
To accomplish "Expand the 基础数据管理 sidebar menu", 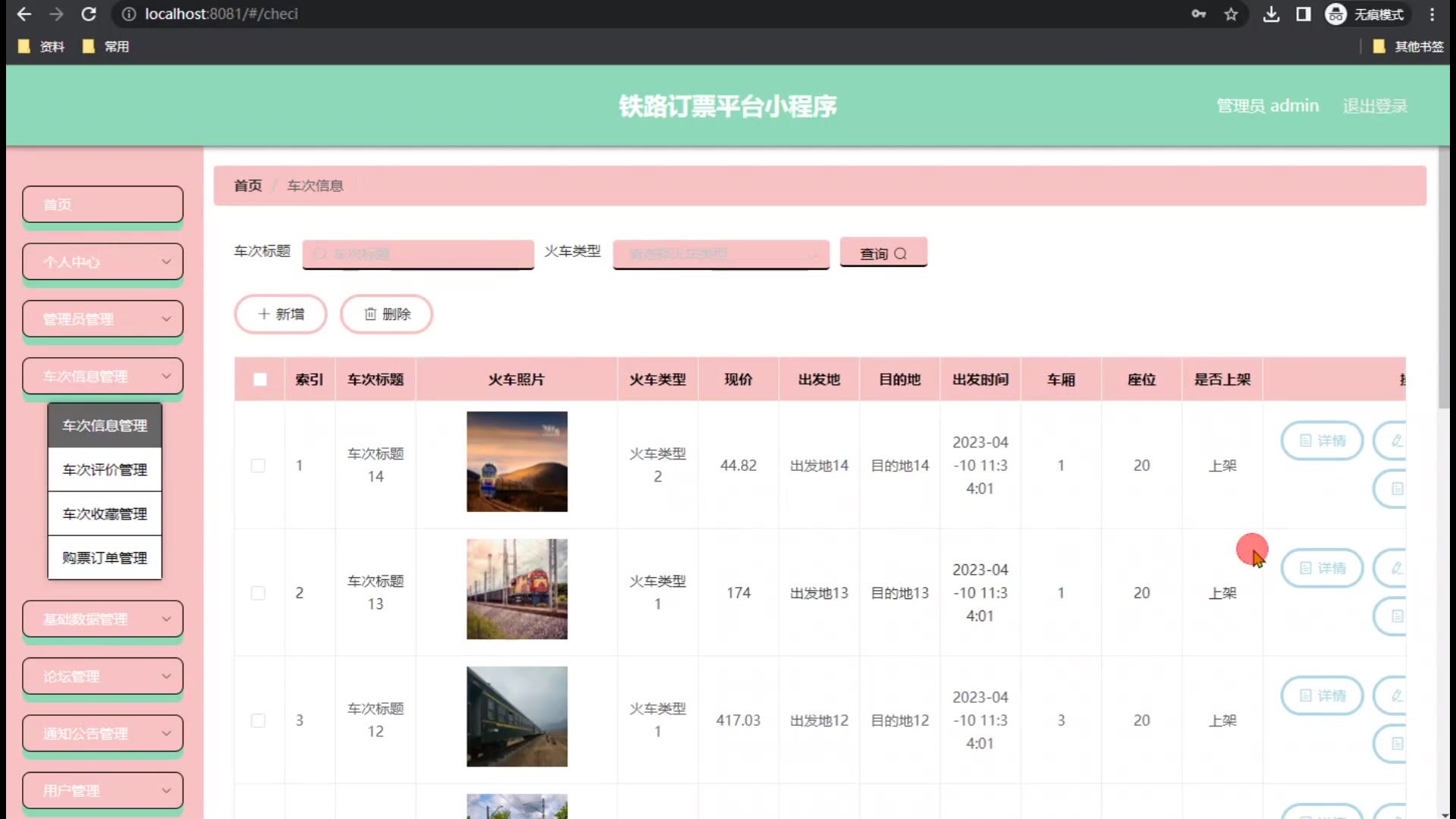I will tap(102, 619).
